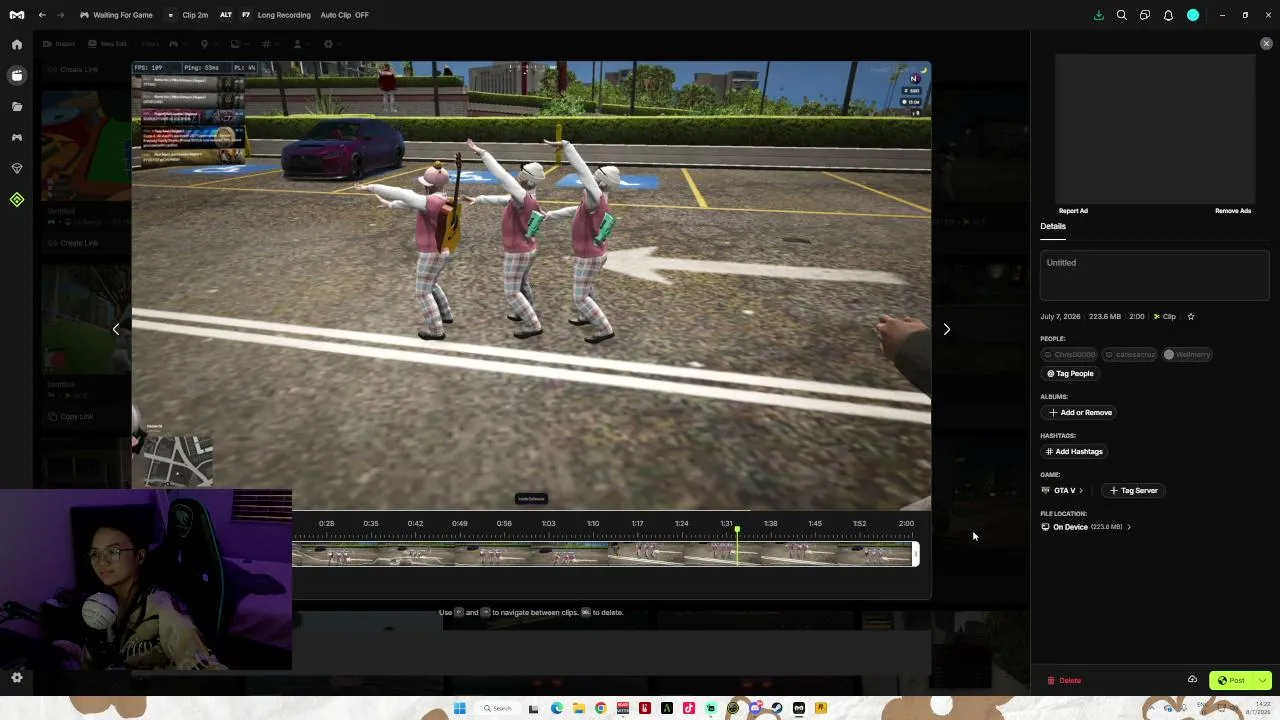1280x720 pixels.
Task: Favorite the clip with the star icon
Action: (1191, 317)
